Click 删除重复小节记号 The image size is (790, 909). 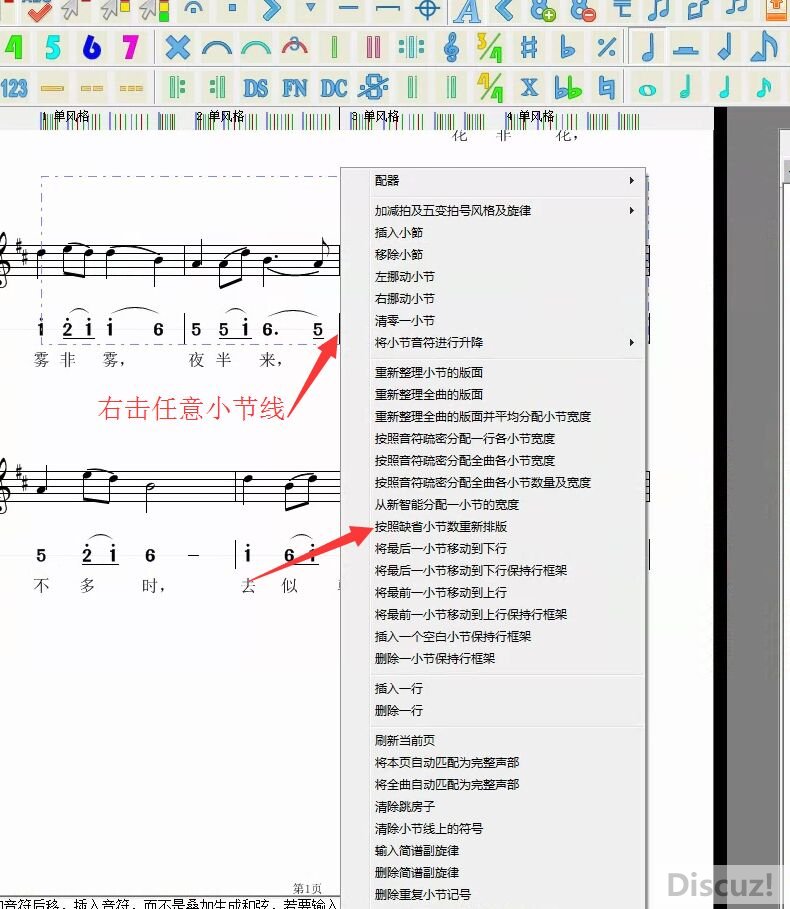coord(423,895)
